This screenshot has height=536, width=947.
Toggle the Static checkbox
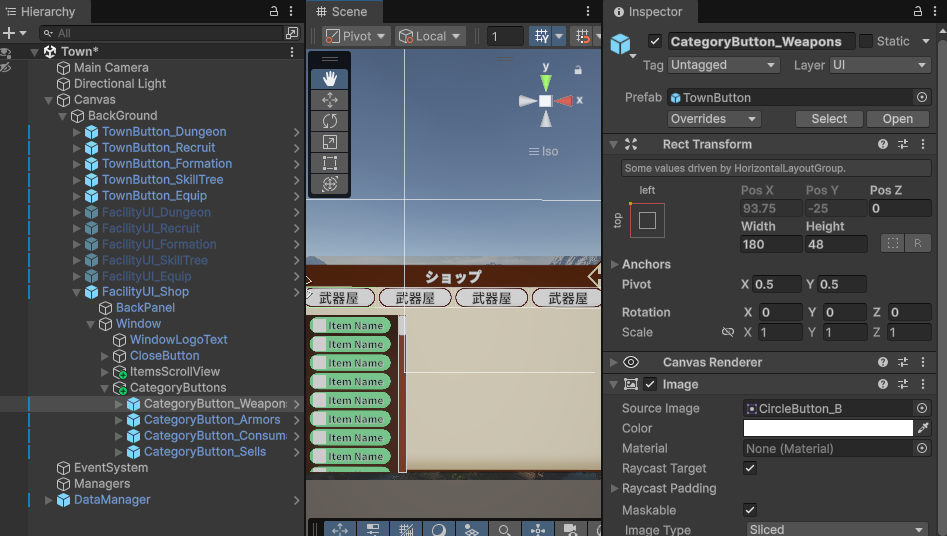coord(866,41)
